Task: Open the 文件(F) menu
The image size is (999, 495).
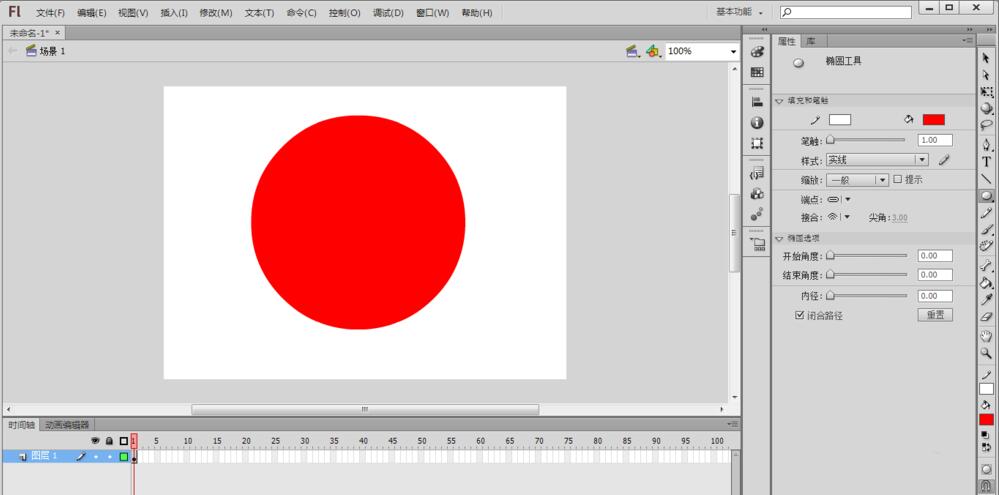Action: tap(50, 13)
